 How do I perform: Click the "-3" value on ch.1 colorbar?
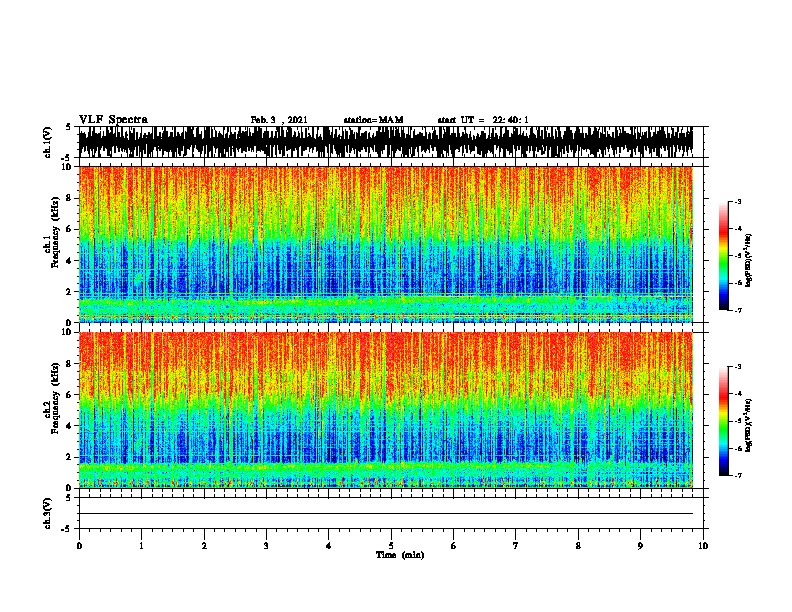click(738, 202)
